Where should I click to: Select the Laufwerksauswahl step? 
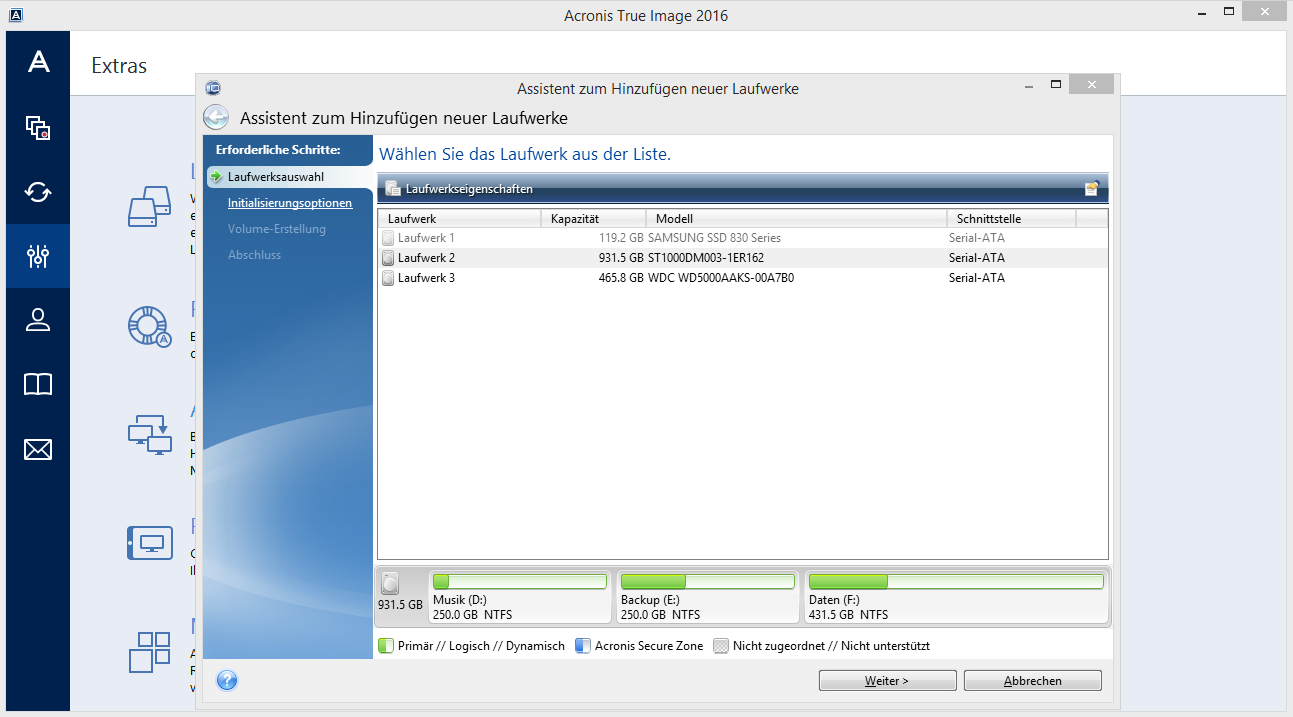(x=275, y=177)
